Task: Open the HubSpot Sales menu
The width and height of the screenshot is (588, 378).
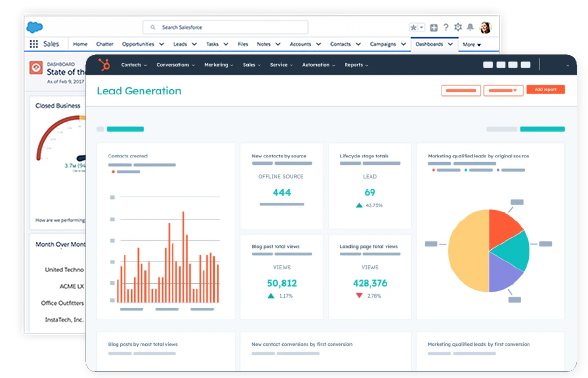Action: [252, 65]
